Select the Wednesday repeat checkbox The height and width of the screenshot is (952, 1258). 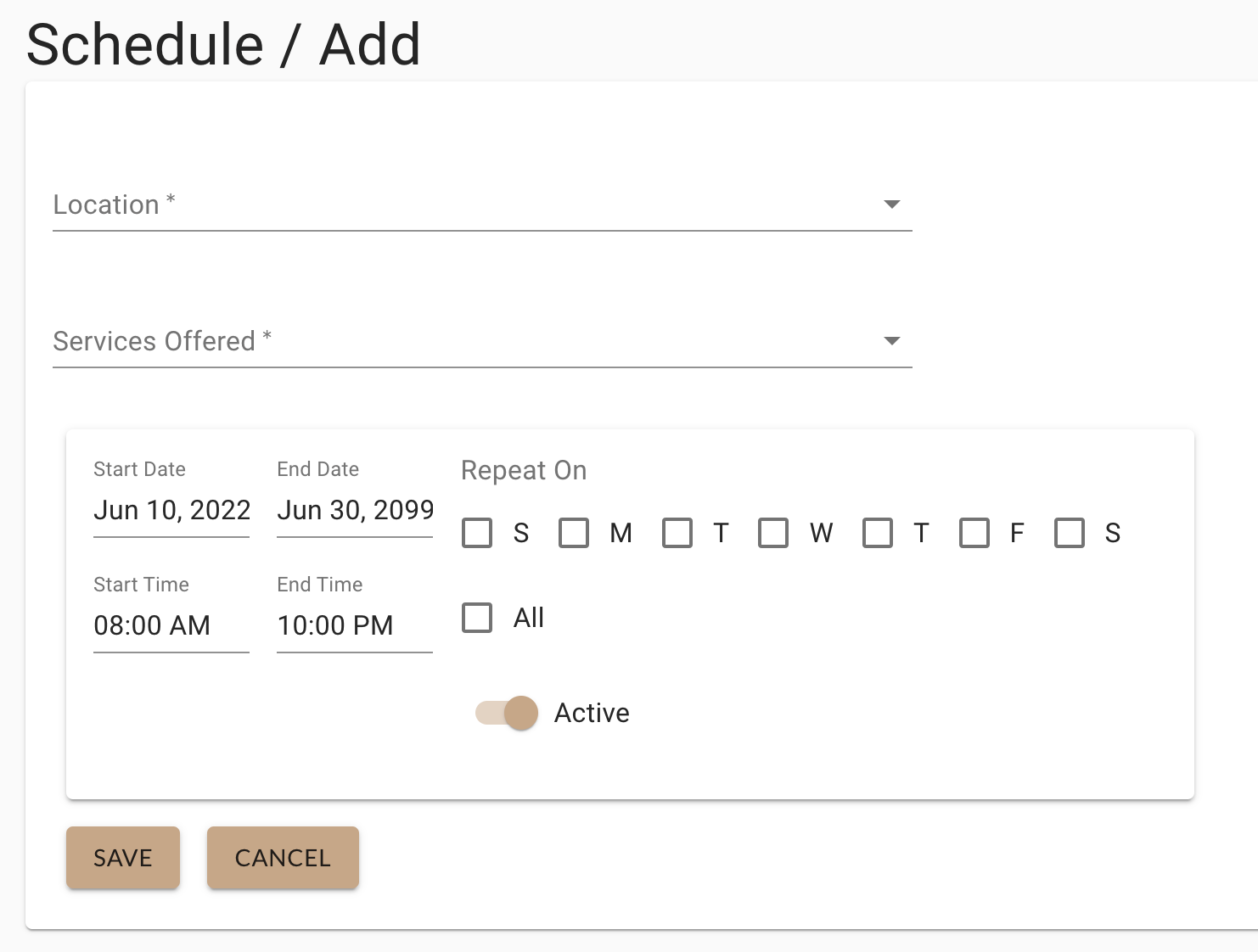click(773, 533)
